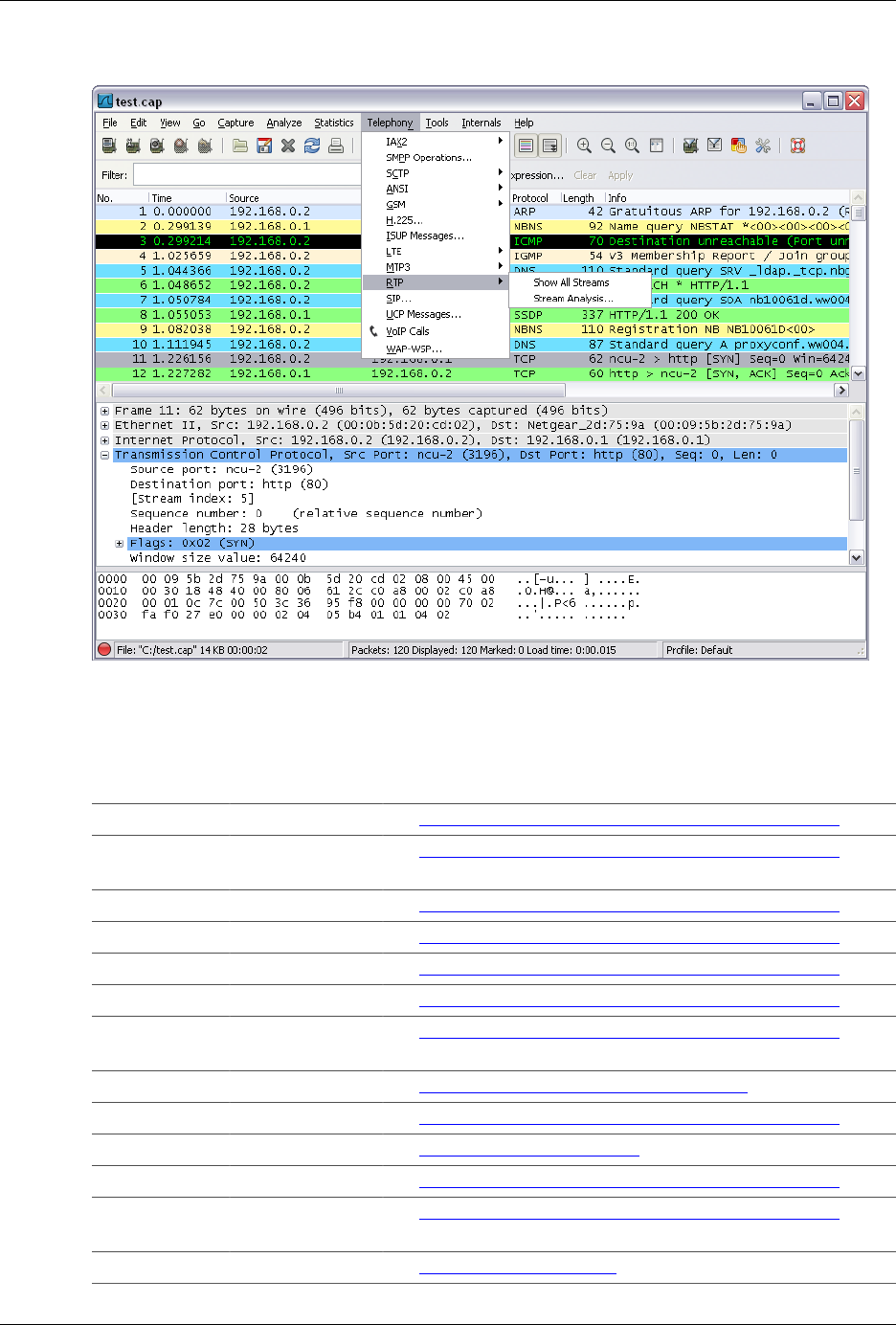
Task: Expand the LTE submenu
Action: (436, 252)
